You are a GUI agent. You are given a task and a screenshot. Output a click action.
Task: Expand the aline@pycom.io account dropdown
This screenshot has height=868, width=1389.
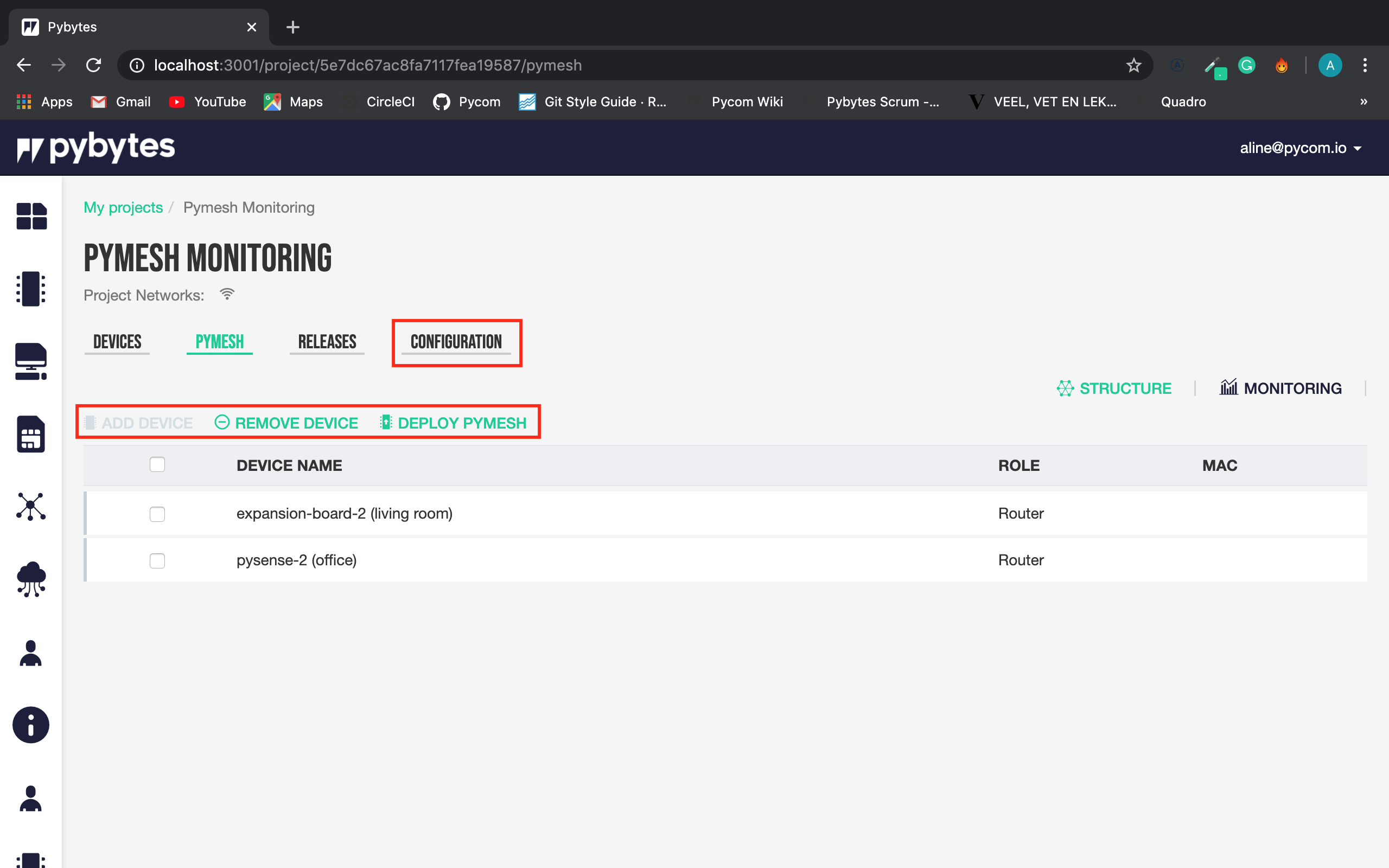tap(1300, 148)
